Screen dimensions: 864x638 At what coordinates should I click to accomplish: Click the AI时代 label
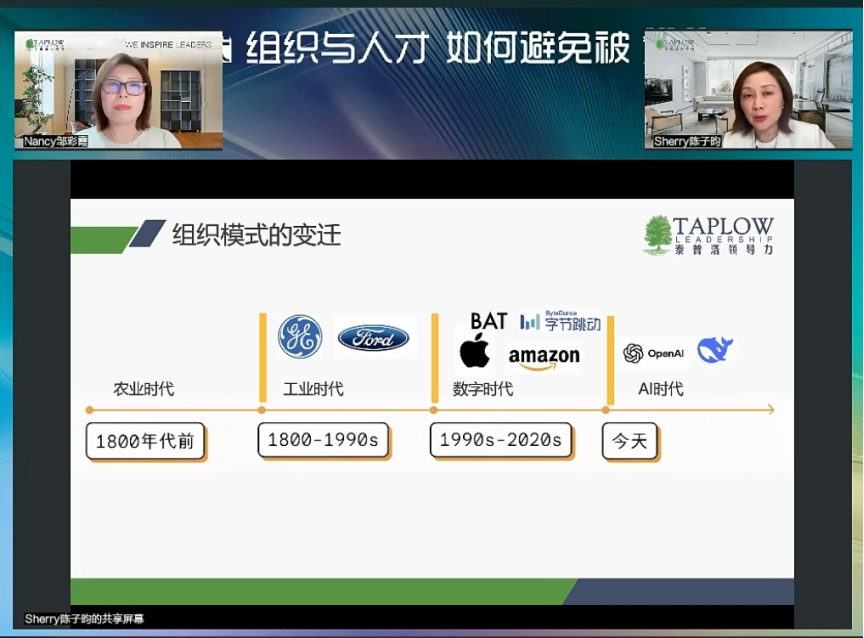661,389
